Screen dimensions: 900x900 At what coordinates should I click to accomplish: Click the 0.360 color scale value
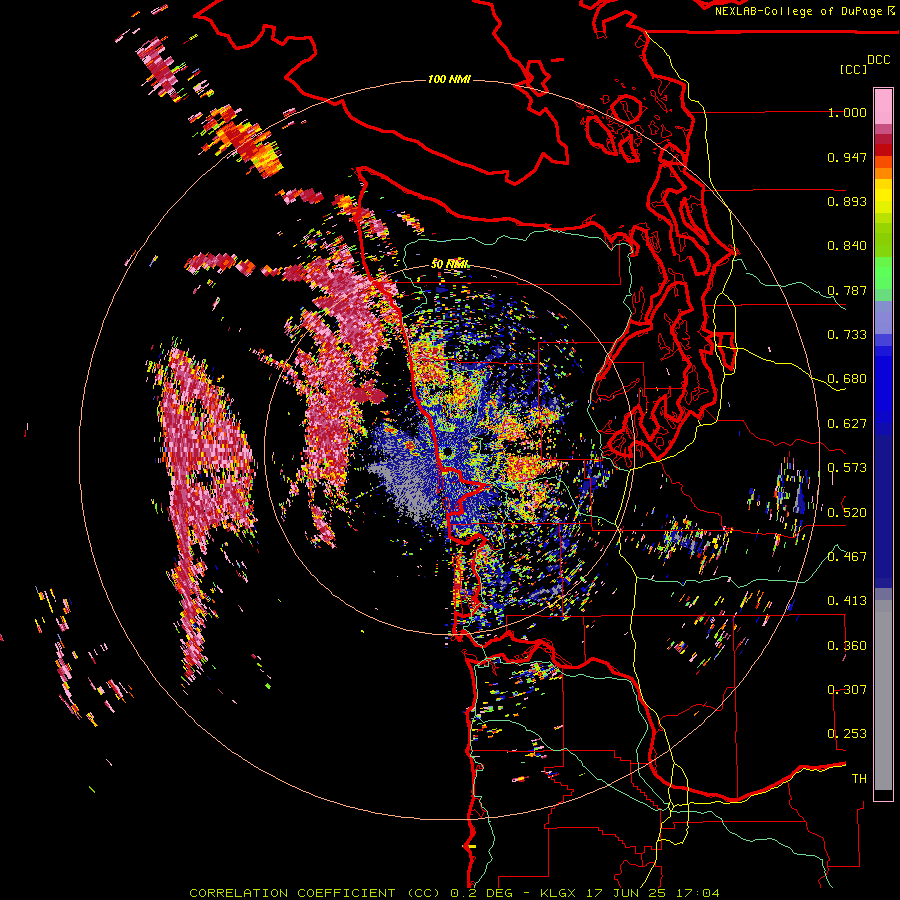point(847,646)
